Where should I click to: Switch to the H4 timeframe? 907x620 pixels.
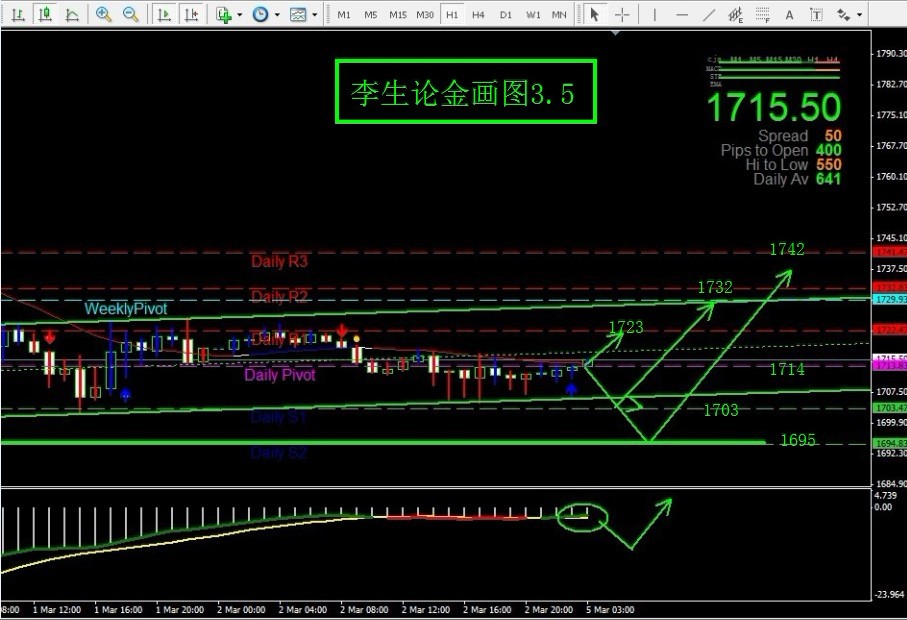(x=478, y=15)
